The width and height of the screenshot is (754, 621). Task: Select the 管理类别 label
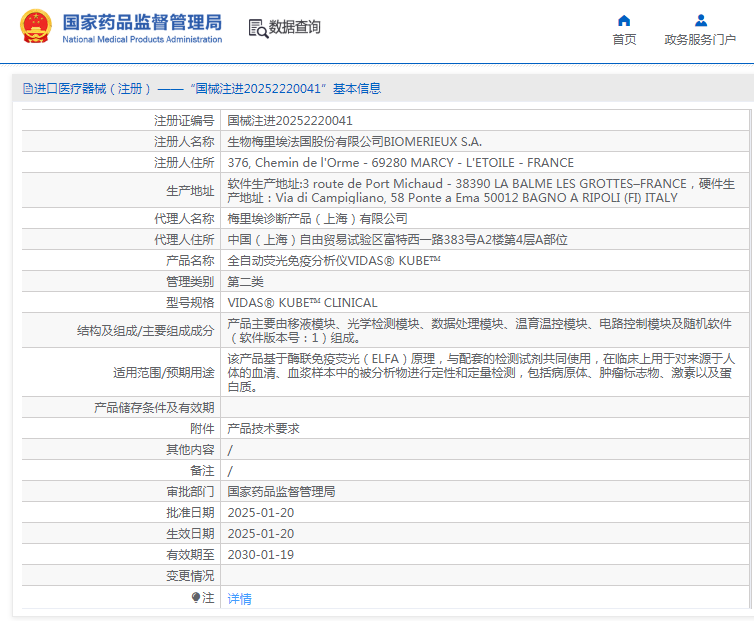click(190, 281)
